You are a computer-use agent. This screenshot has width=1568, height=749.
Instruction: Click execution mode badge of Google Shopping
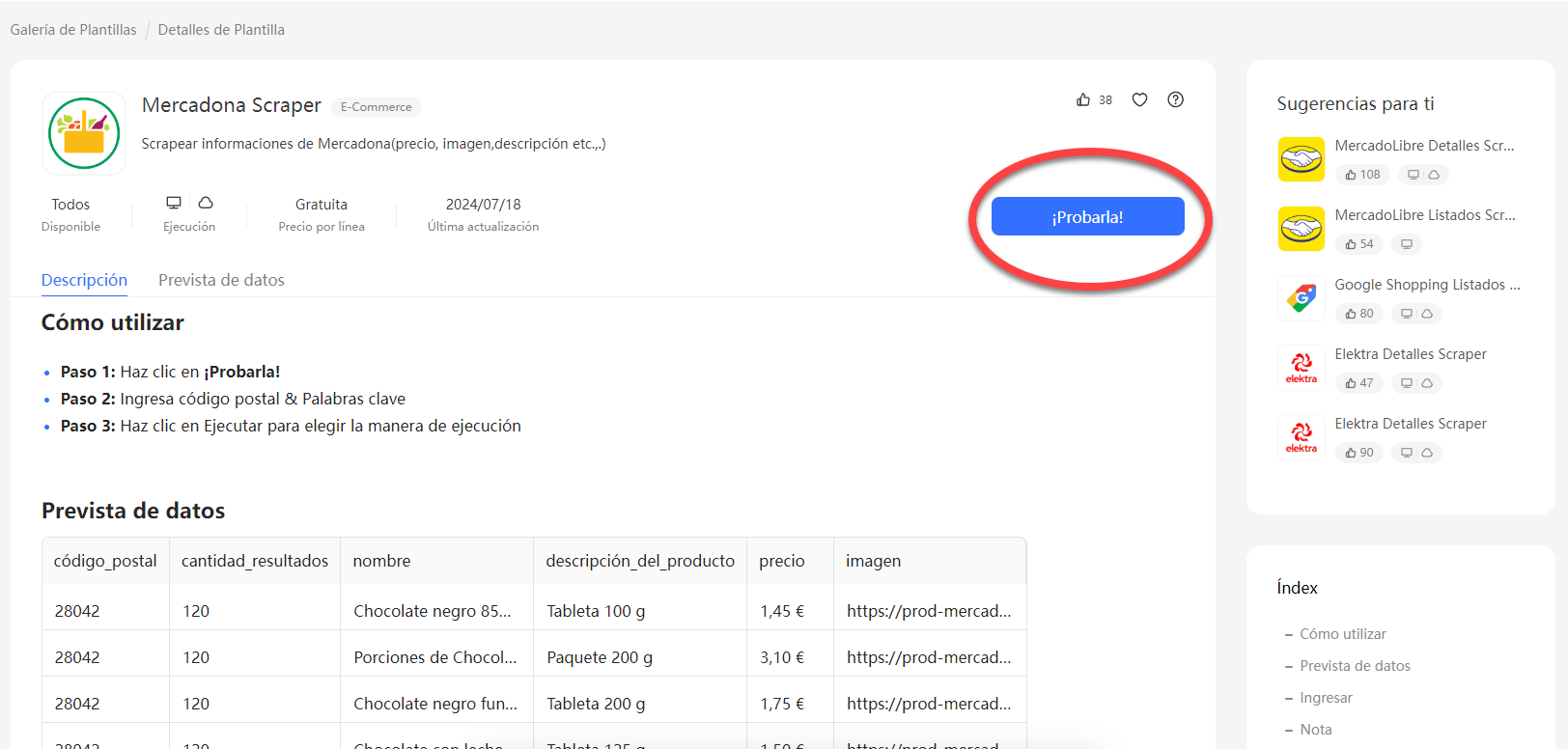pos(1416,314)
